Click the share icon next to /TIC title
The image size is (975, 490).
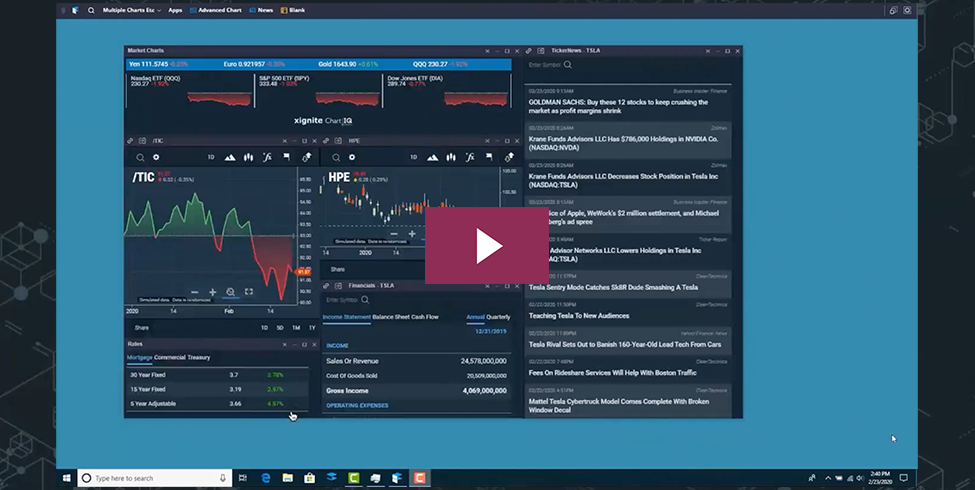pos(142,141)
